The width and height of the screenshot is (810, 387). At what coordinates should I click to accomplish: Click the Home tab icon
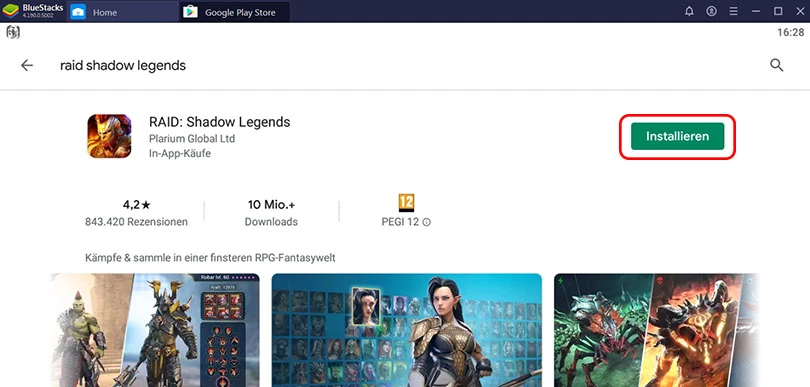click(78, 11)
